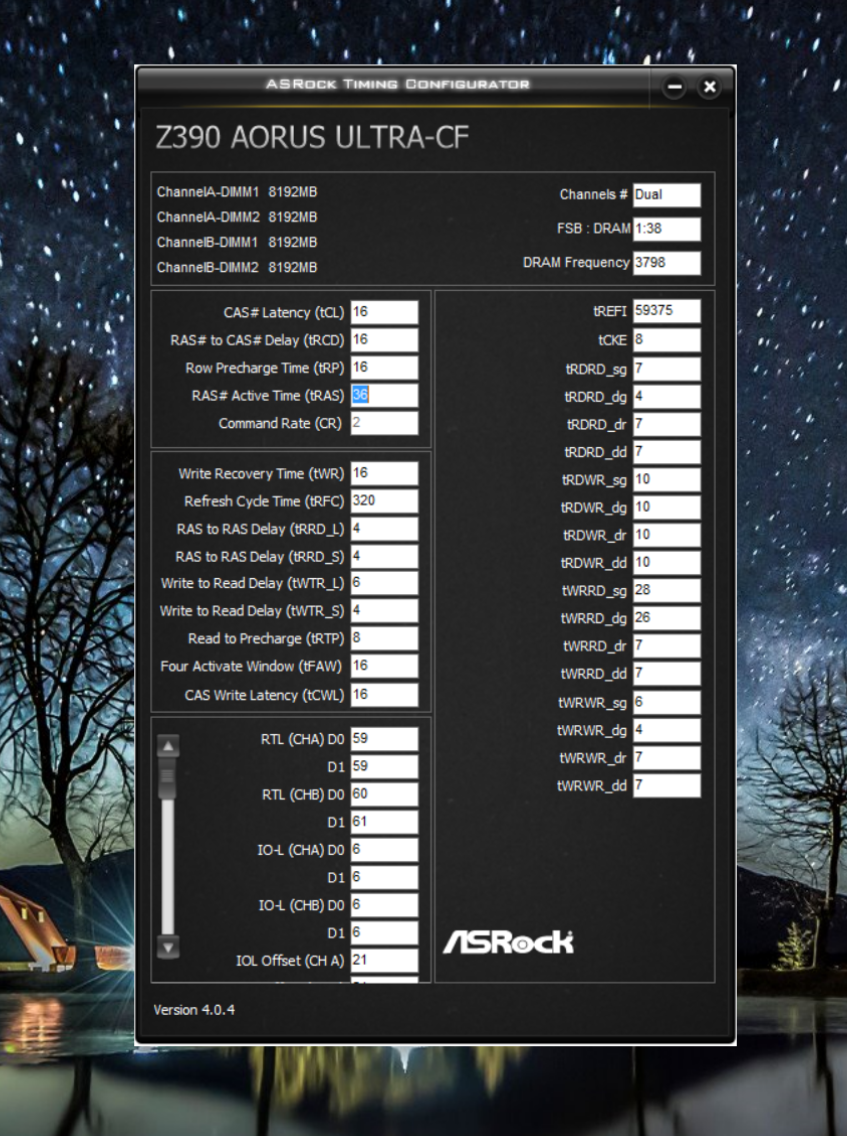The width and height of the screenshot is (847, 1136).
Task: Click the IO-L (CHA) D0 field
Action: tap(384, 849)
